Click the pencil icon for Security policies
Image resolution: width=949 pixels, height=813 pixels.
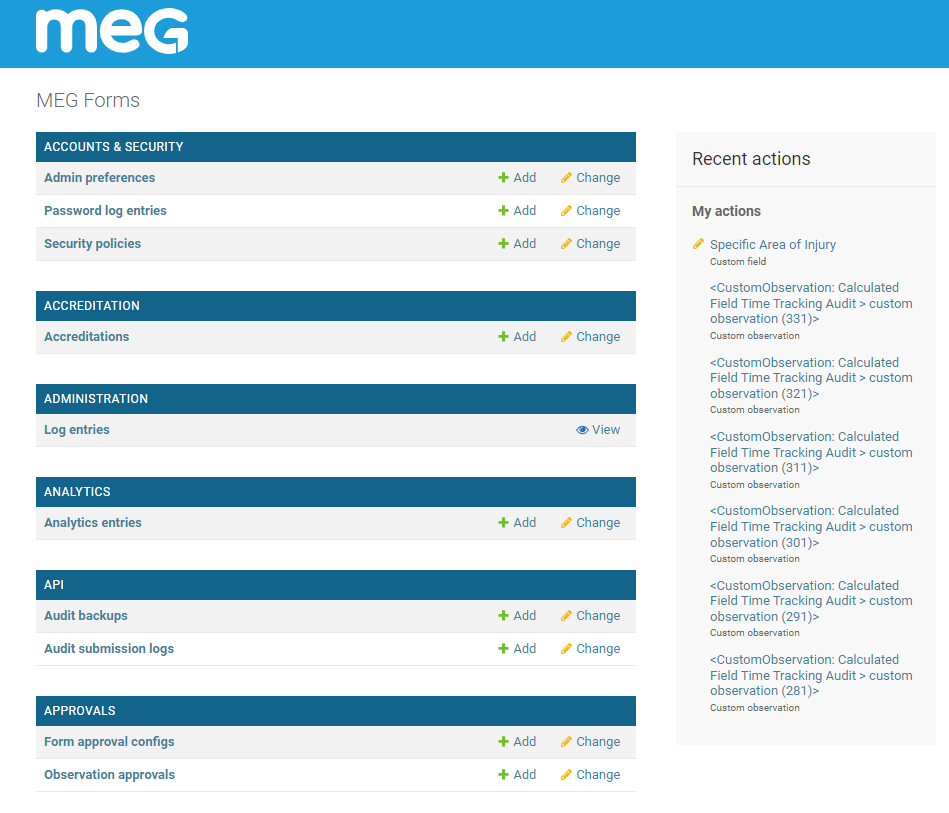[x=566, y=244]
